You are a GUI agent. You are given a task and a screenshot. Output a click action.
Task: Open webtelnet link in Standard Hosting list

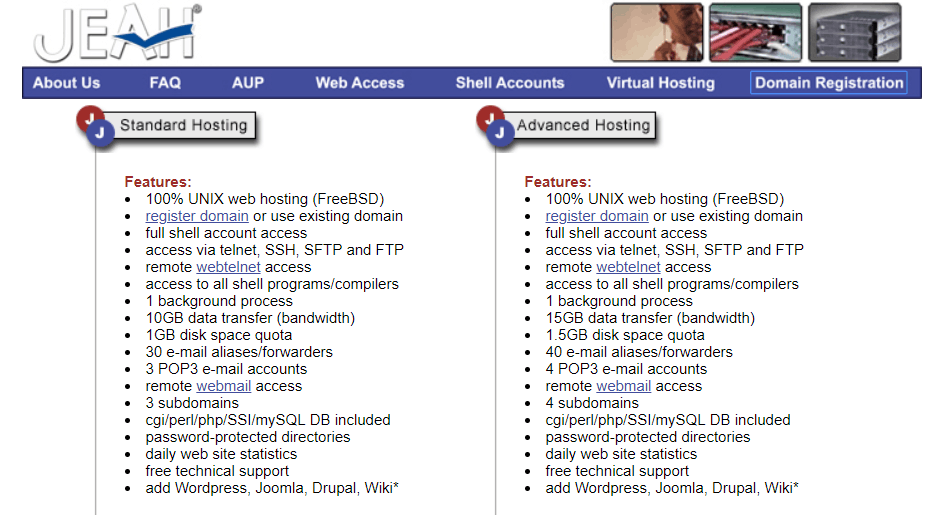229,267
